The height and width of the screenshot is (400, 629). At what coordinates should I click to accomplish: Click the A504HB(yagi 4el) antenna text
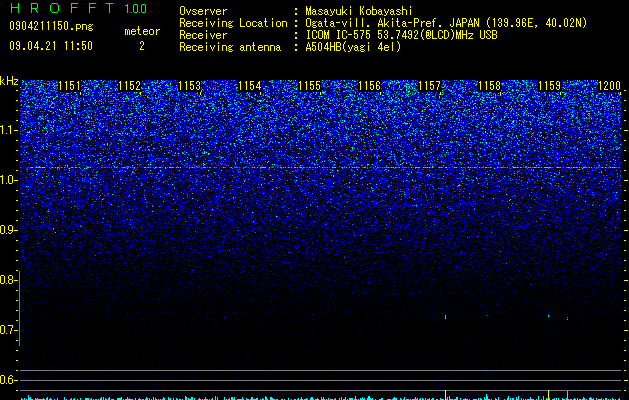(x=353, y=47)
